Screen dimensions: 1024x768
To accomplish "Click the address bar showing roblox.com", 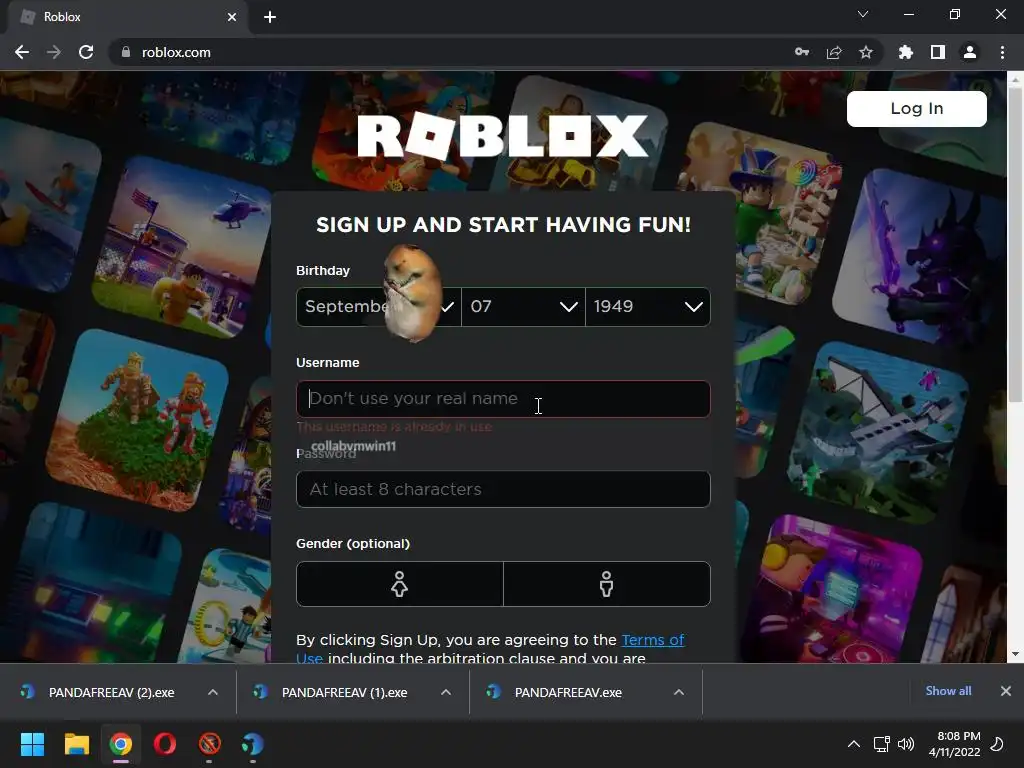I will (451, 52).
